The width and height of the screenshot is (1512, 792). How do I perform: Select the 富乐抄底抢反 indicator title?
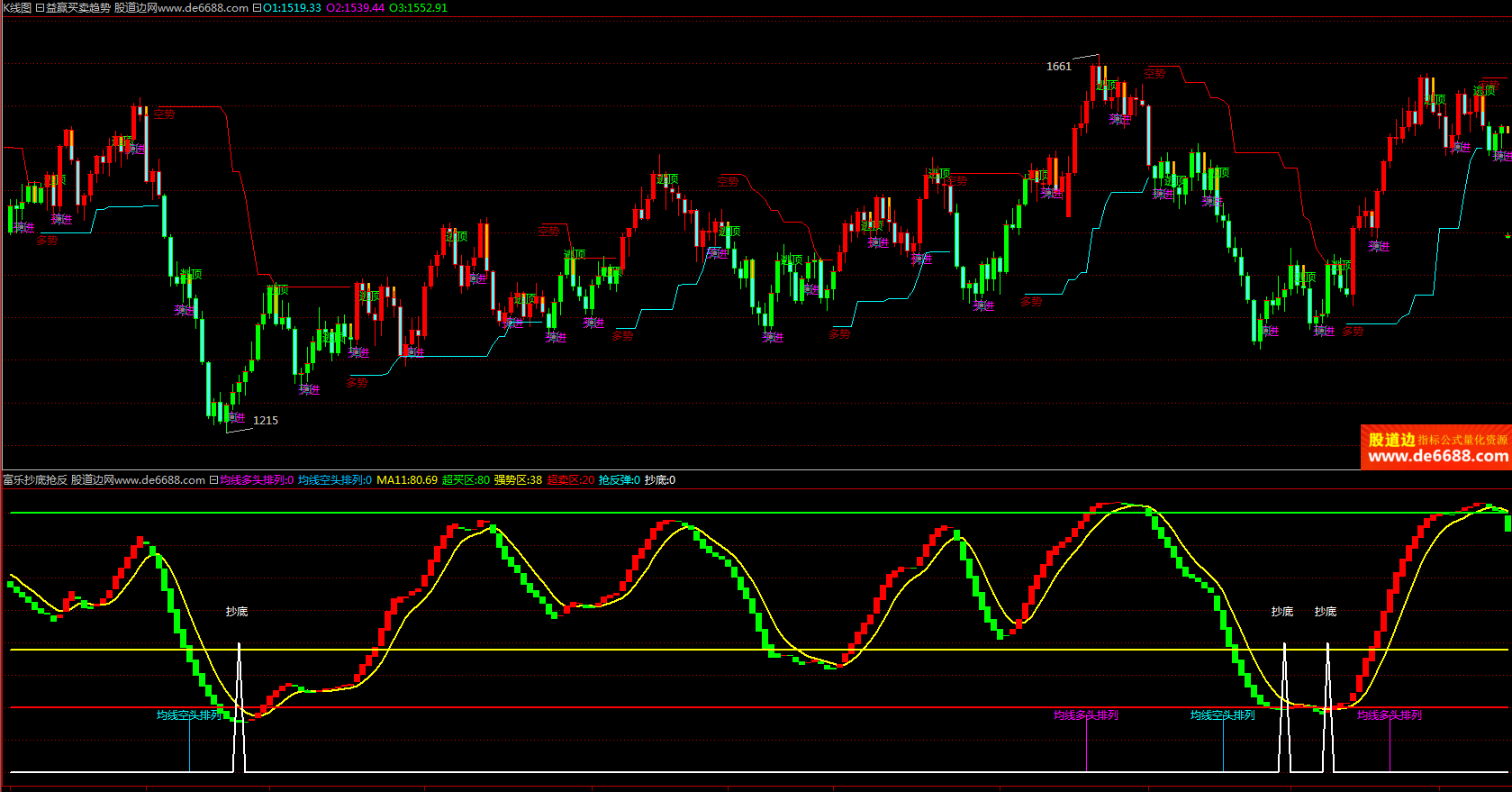coord(35,480)
